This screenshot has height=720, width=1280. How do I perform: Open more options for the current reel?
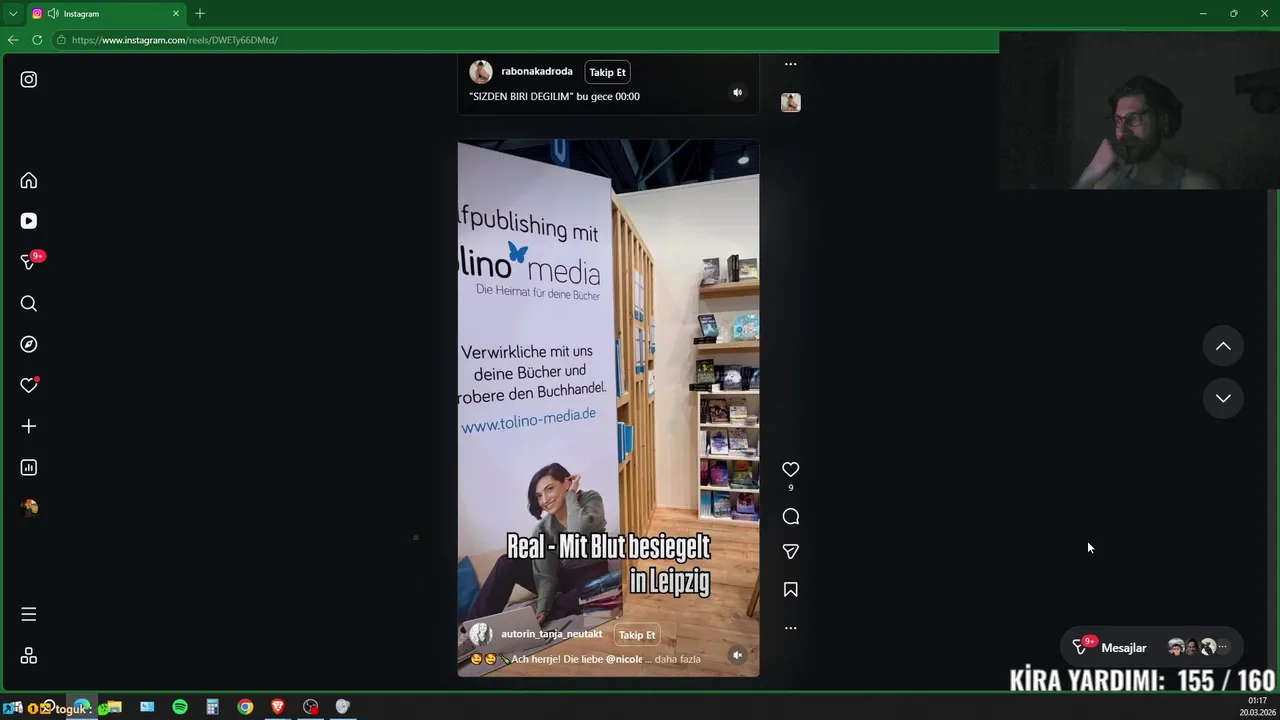pyautogui.click(x=791, y=628)
